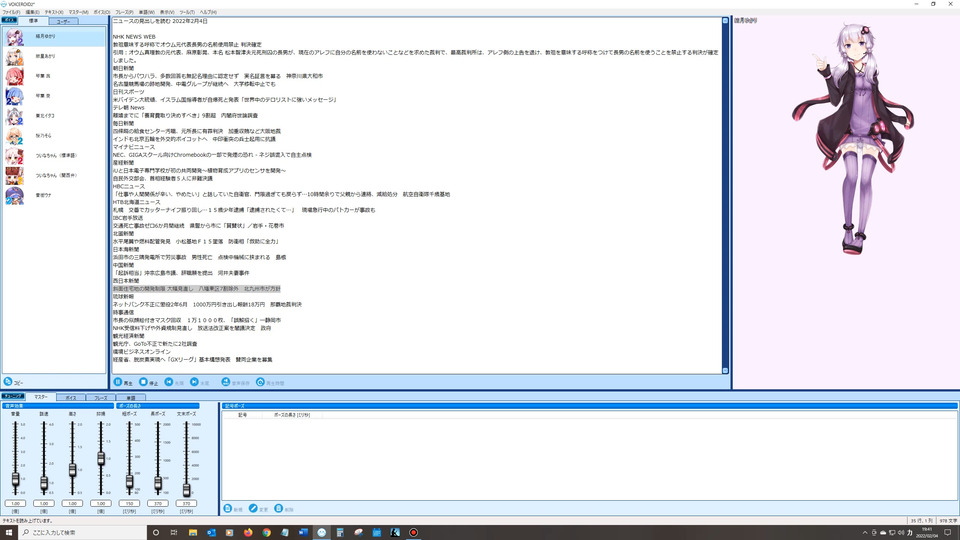Viewport: 960px width, 540px height.
Task: Open the ファイル menu
Action: [11, 12]
